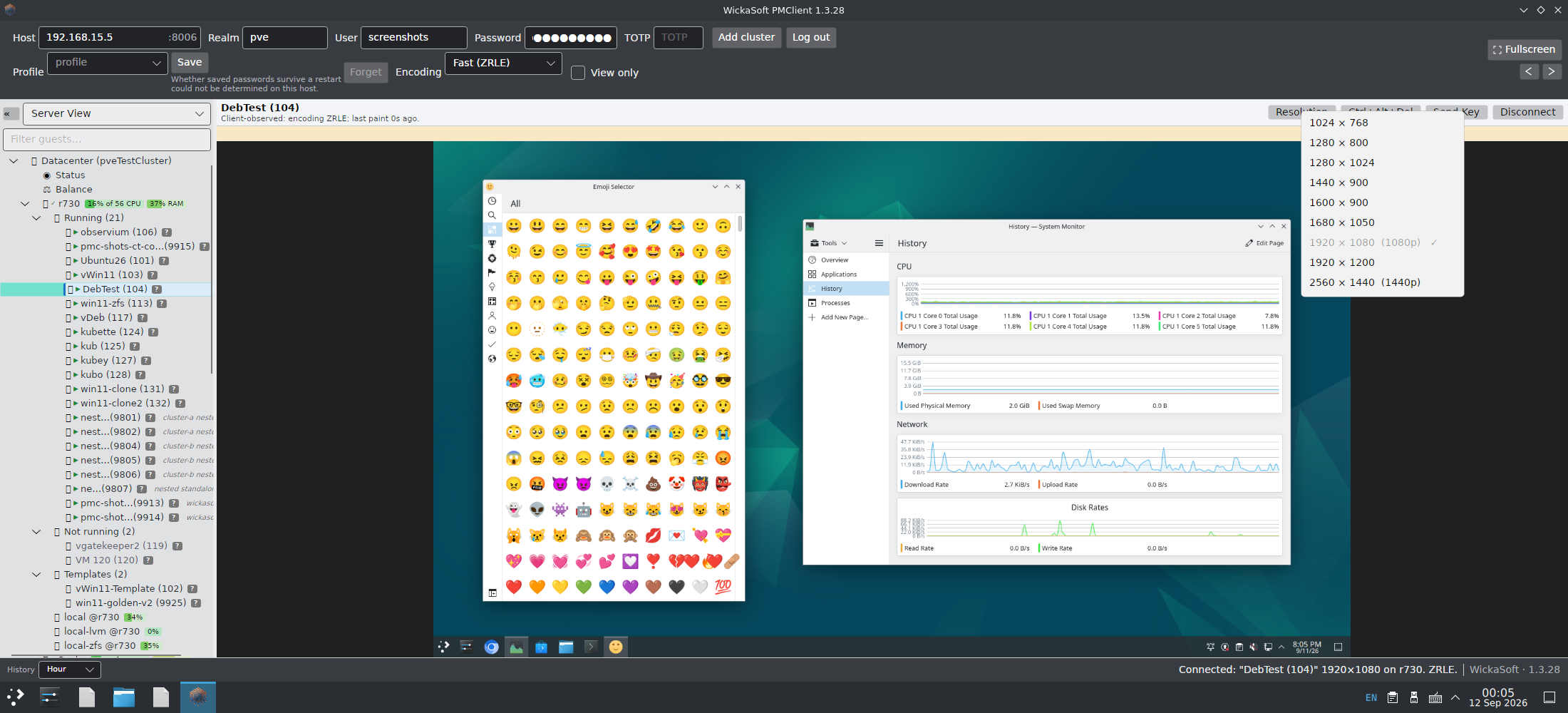1568x713 pixels.
Task: Open the Overview page in System Monitor
Action: coord(846,260)
